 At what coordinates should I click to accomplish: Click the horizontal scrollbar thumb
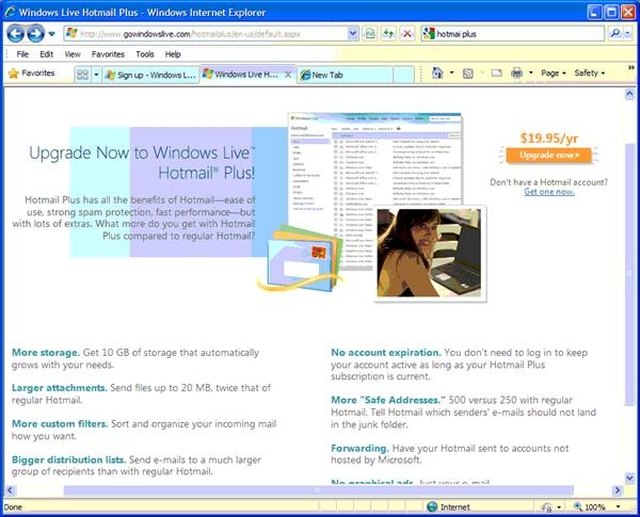pyautogui.click(x=318, y=490)
